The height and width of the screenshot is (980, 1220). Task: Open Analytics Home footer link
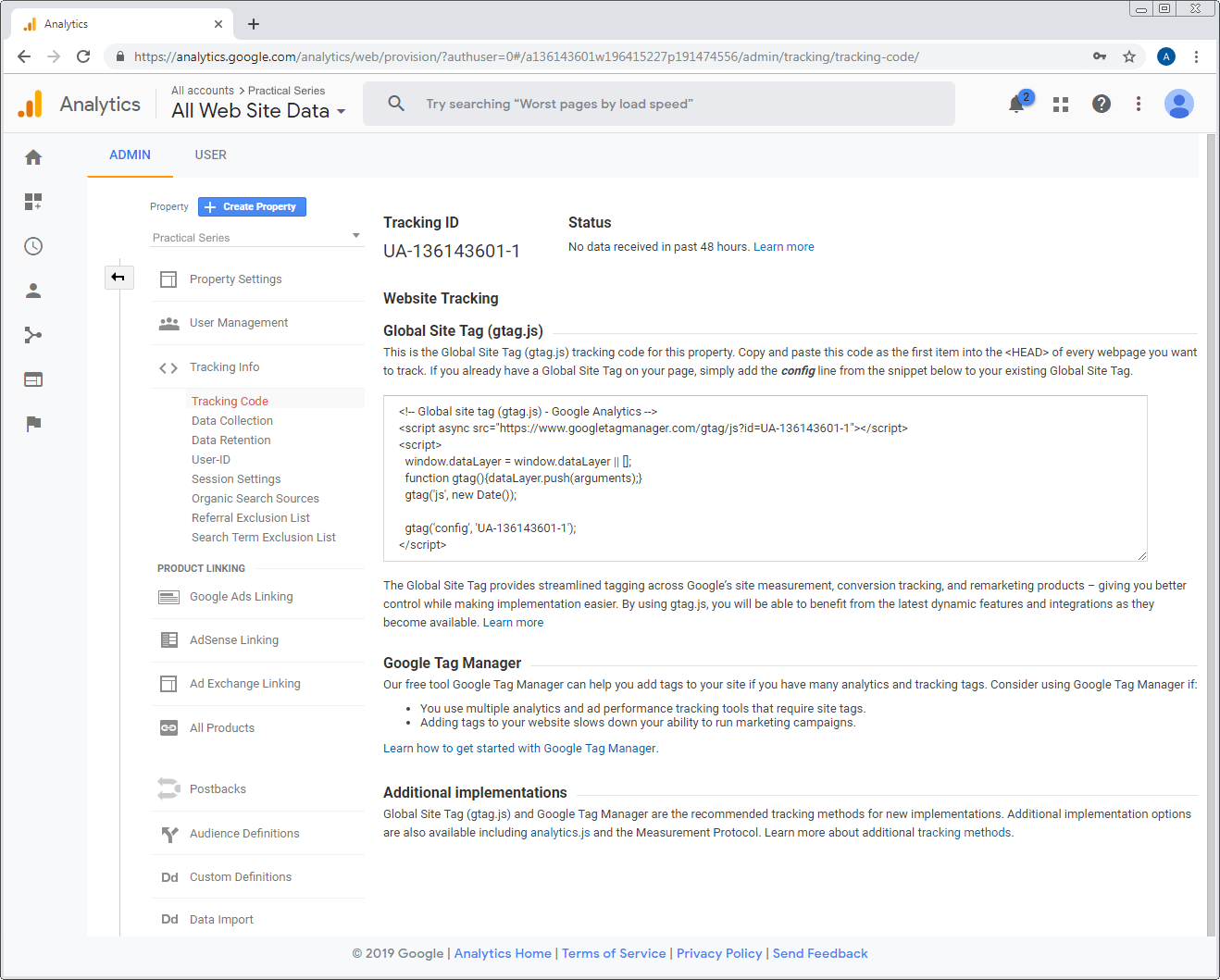pos(503,953)
